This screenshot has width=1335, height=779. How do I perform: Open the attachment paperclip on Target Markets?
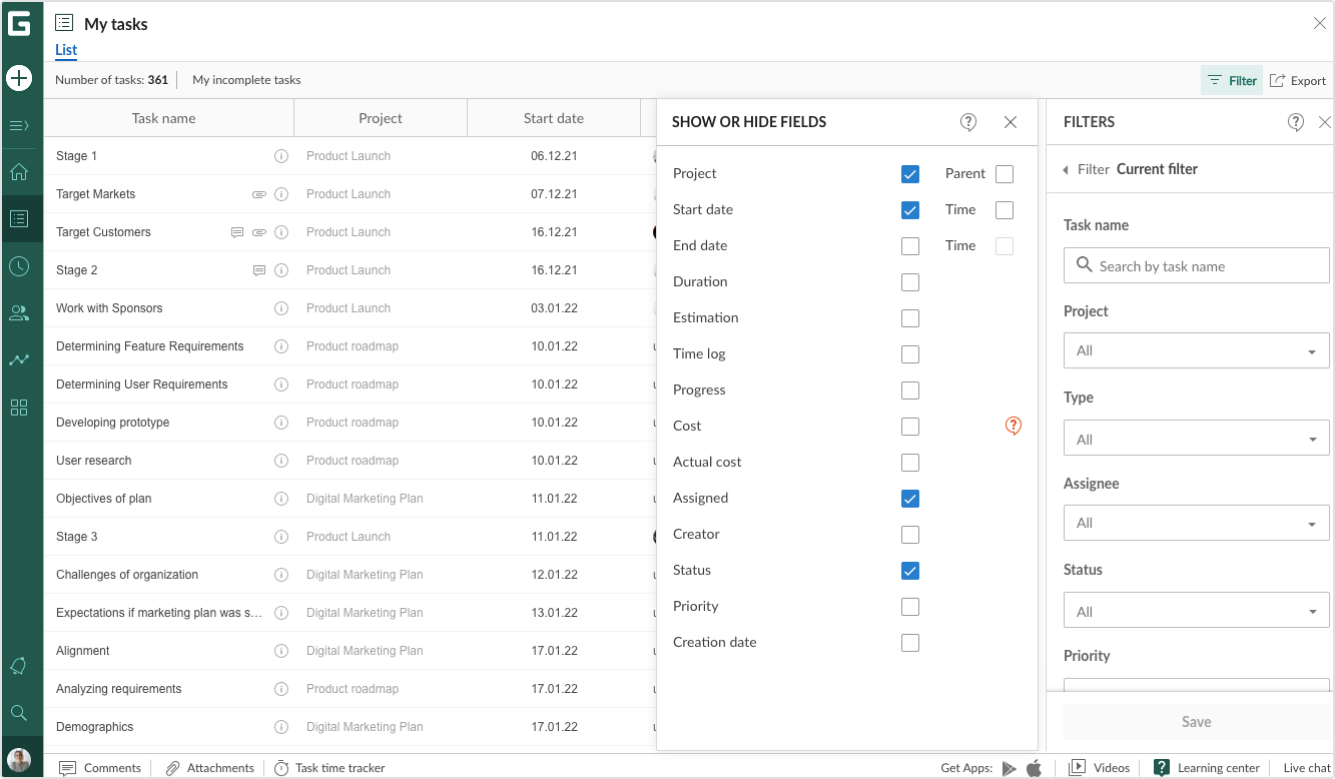click(259, 194)
